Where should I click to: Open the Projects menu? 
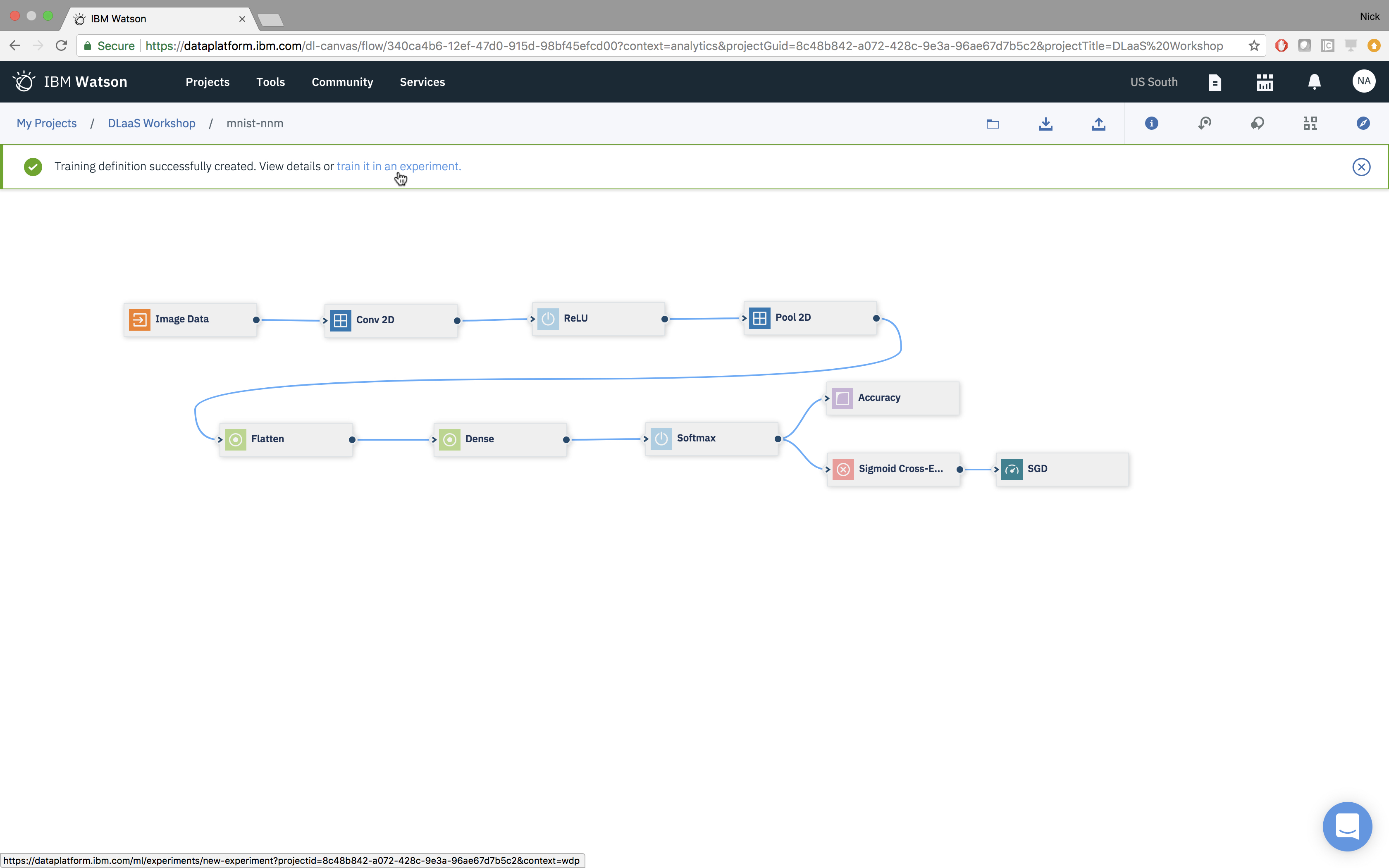click(207, 82)
